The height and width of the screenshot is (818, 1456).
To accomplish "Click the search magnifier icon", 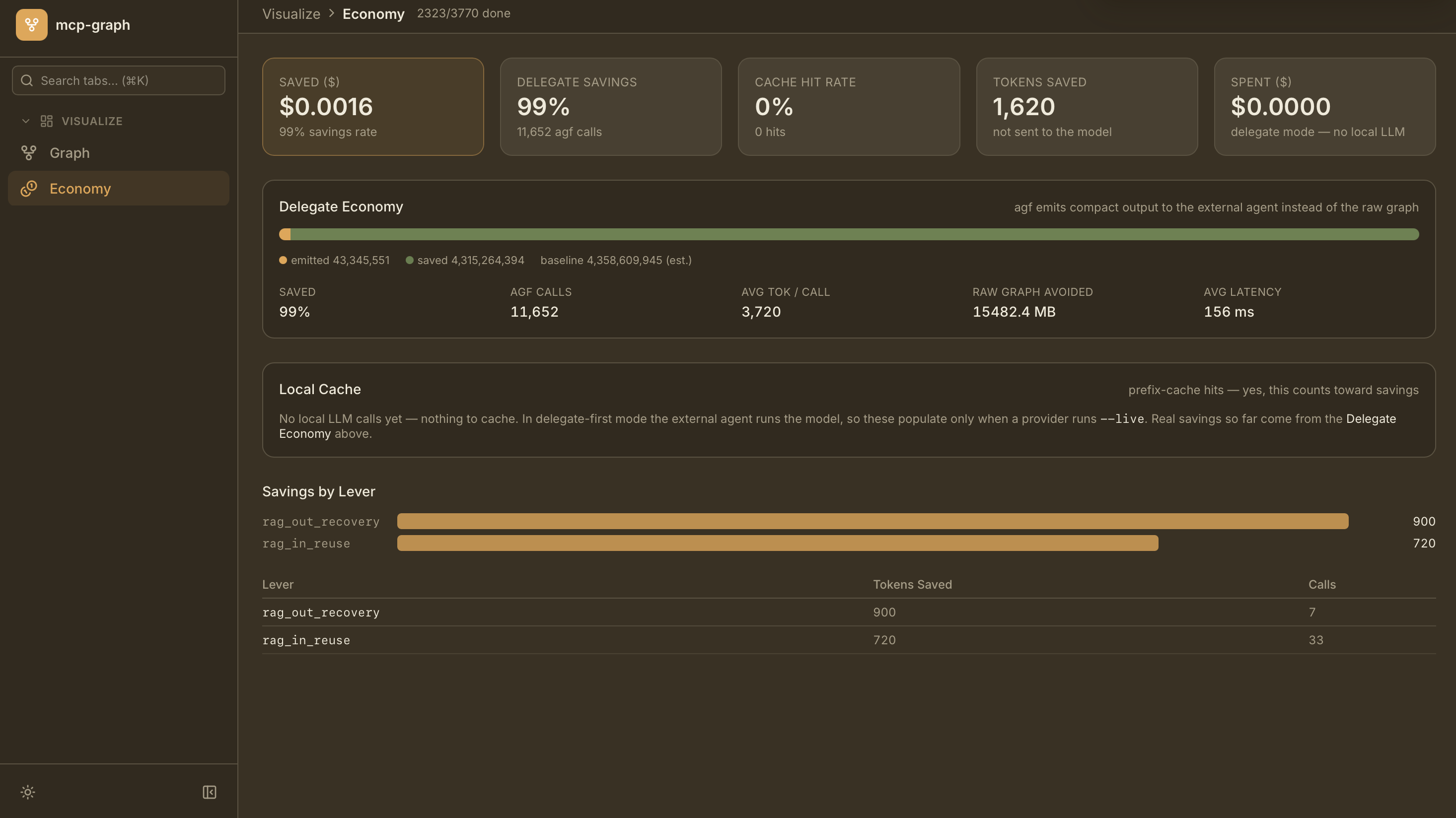I will tap(26, 80).
